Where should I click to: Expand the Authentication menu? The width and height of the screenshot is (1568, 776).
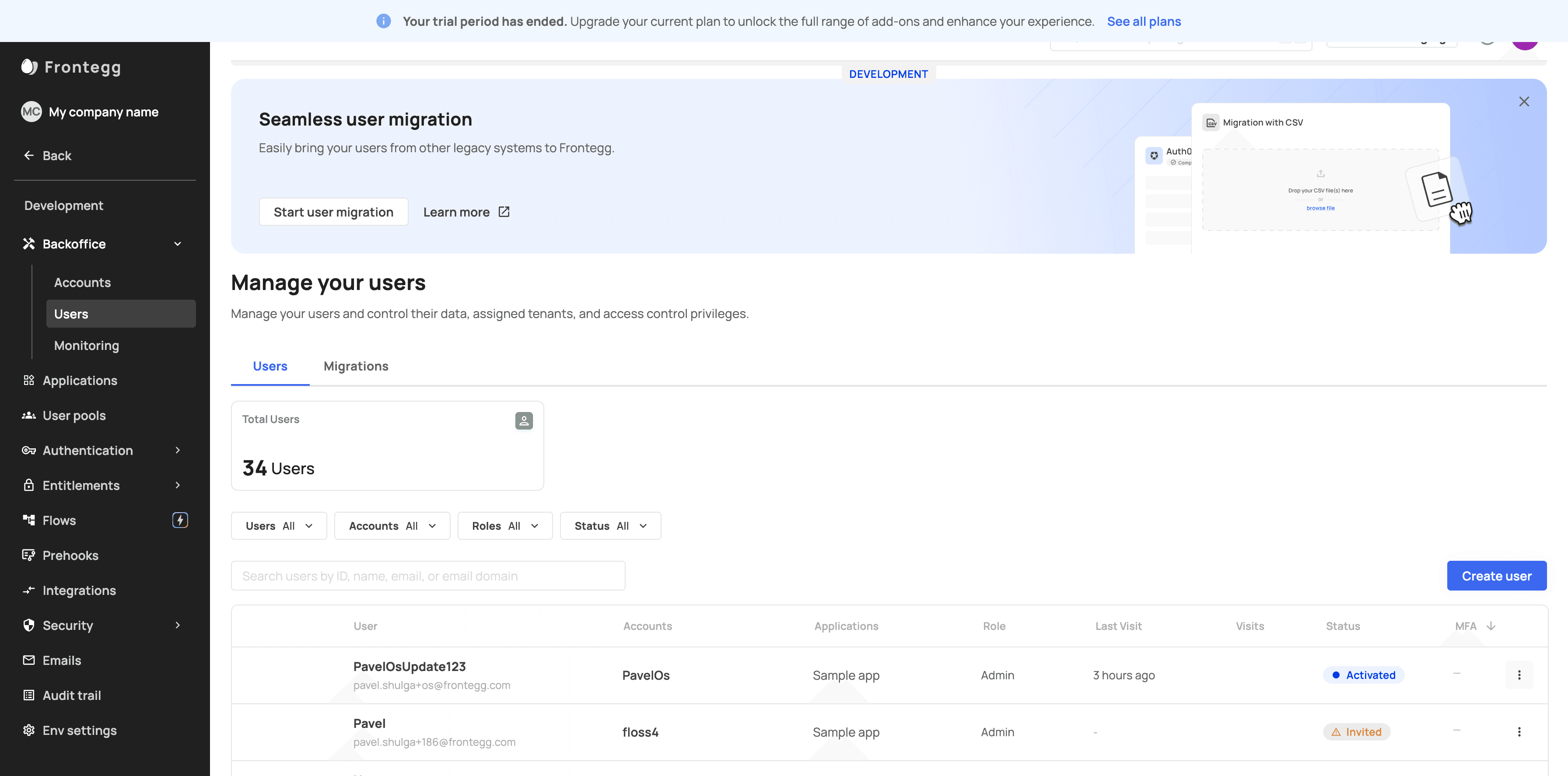click(177, 451)
